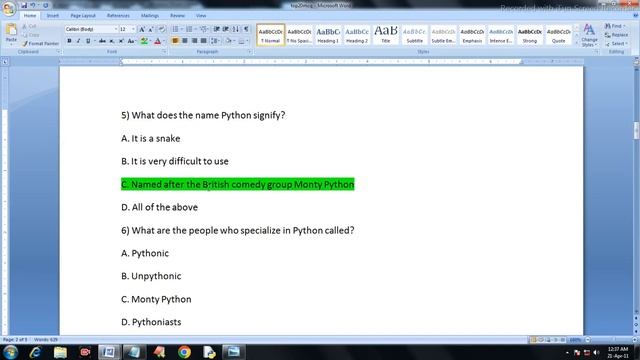Show paragraph marks
The image size is (640, 360).
pyautogui.click(x=246, y=29)
